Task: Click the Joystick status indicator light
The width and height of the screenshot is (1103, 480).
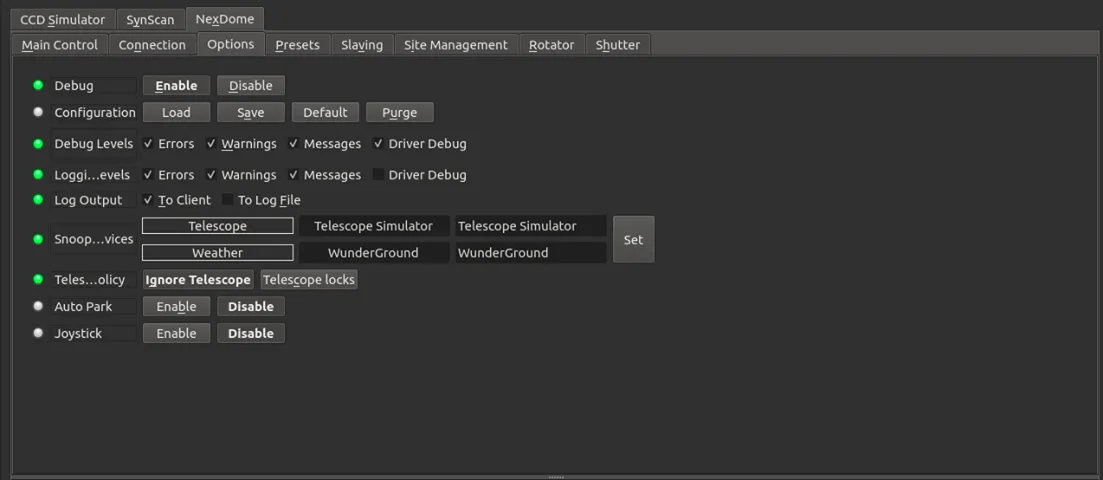Action: pos(38,333)
